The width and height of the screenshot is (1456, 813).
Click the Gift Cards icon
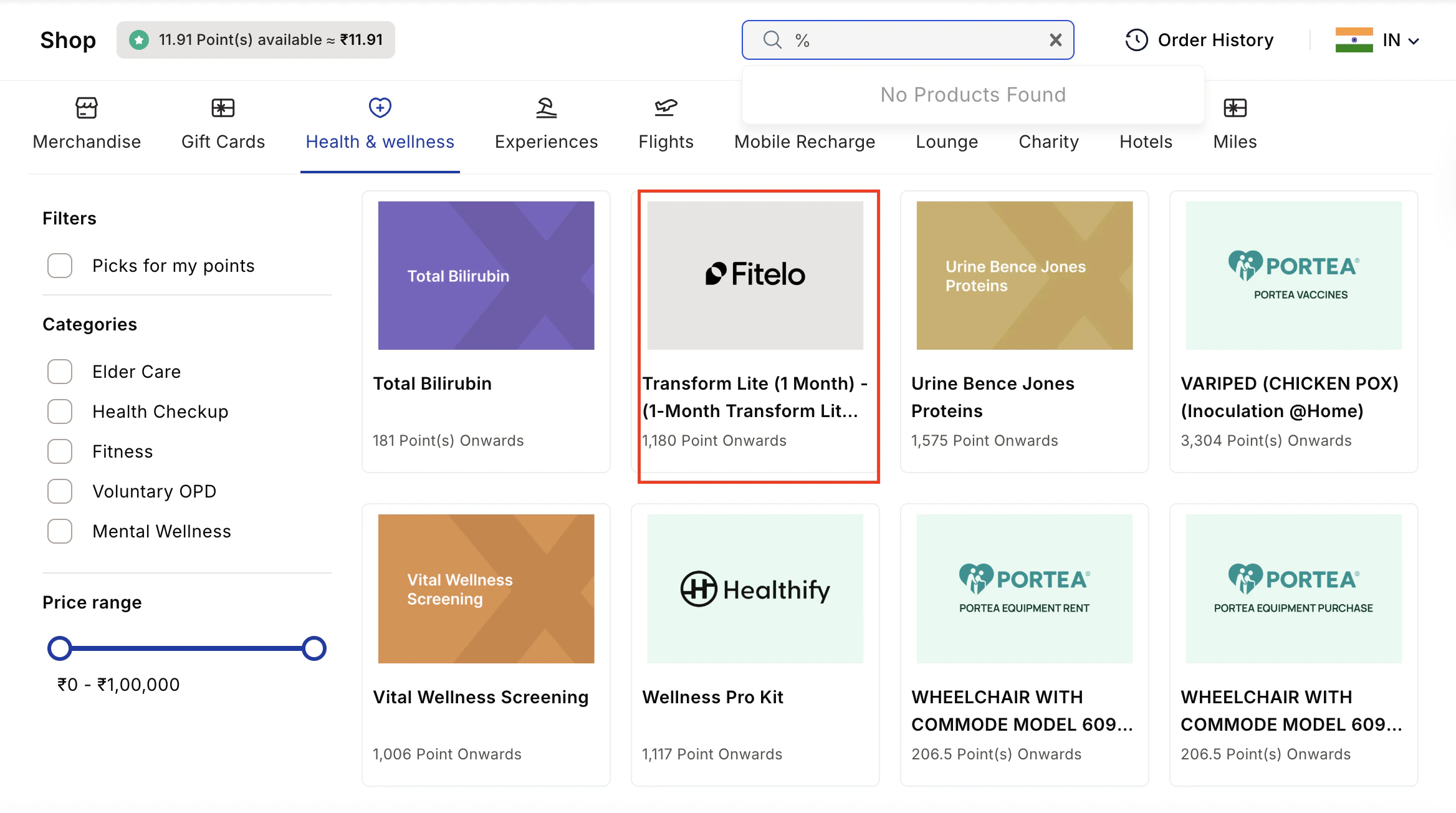click(x=223, y=108)
